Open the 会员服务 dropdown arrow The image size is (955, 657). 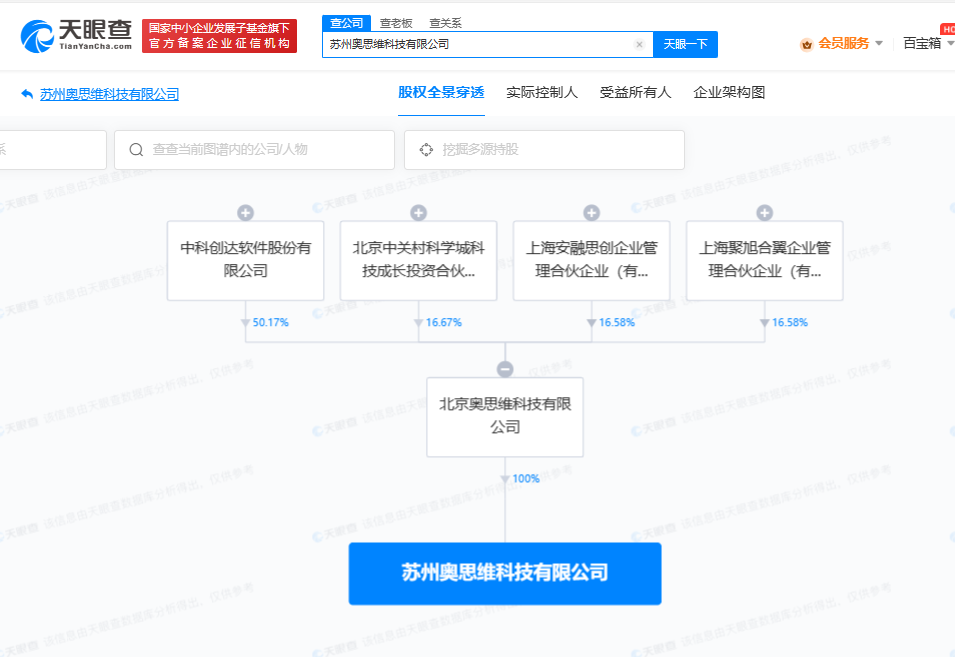879,43
